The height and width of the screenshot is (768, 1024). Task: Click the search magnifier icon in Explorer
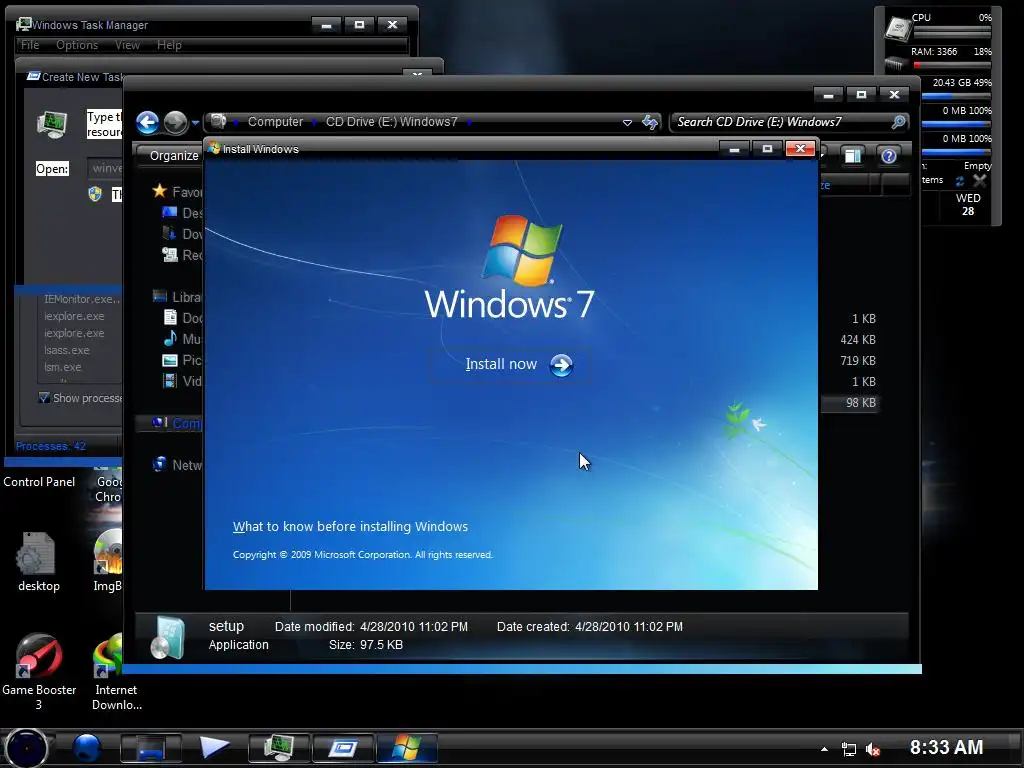(899, 122)
